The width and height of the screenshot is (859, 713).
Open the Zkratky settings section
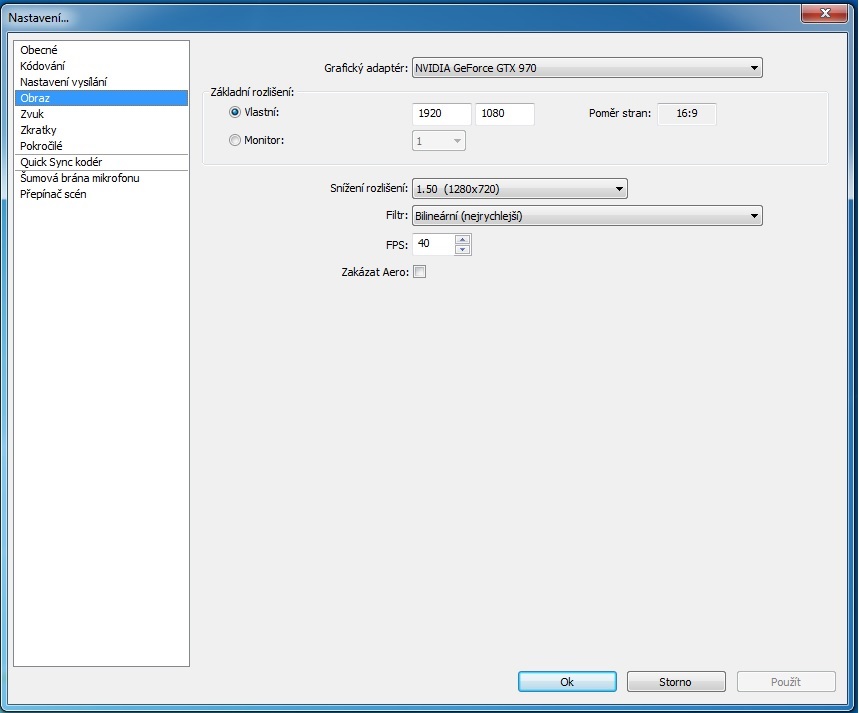click(101, 130)
